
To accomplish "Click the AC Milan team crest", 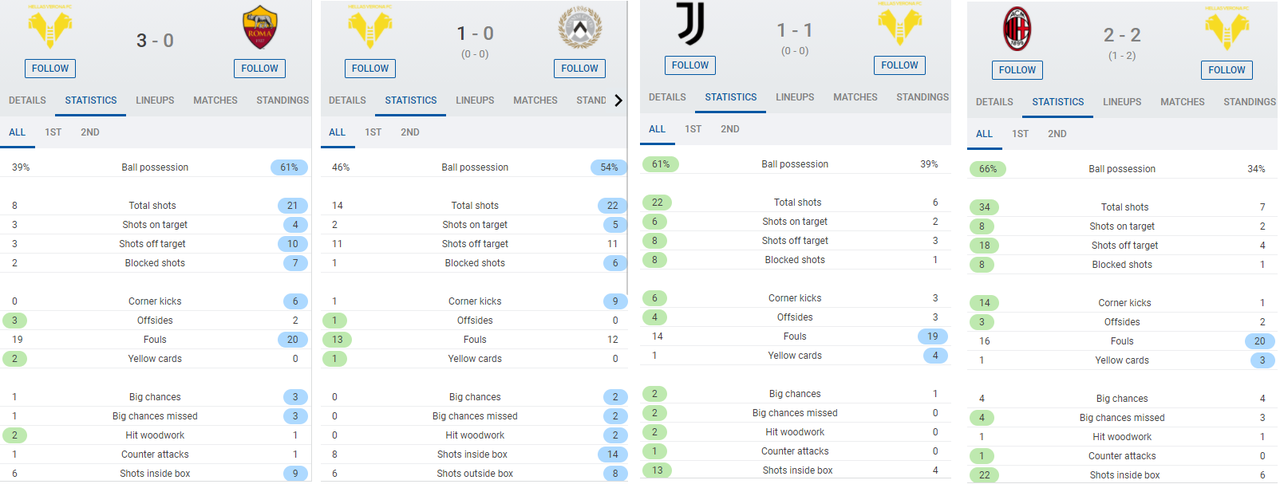I will pos(1017,30).
